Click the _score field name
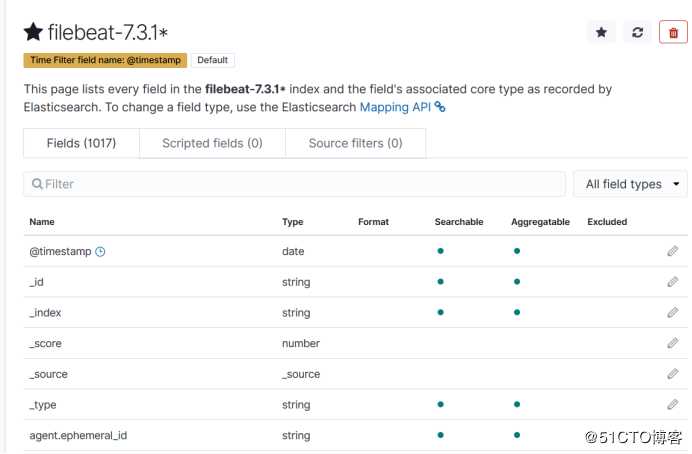692x454 pixels. [x=45, y=343]
